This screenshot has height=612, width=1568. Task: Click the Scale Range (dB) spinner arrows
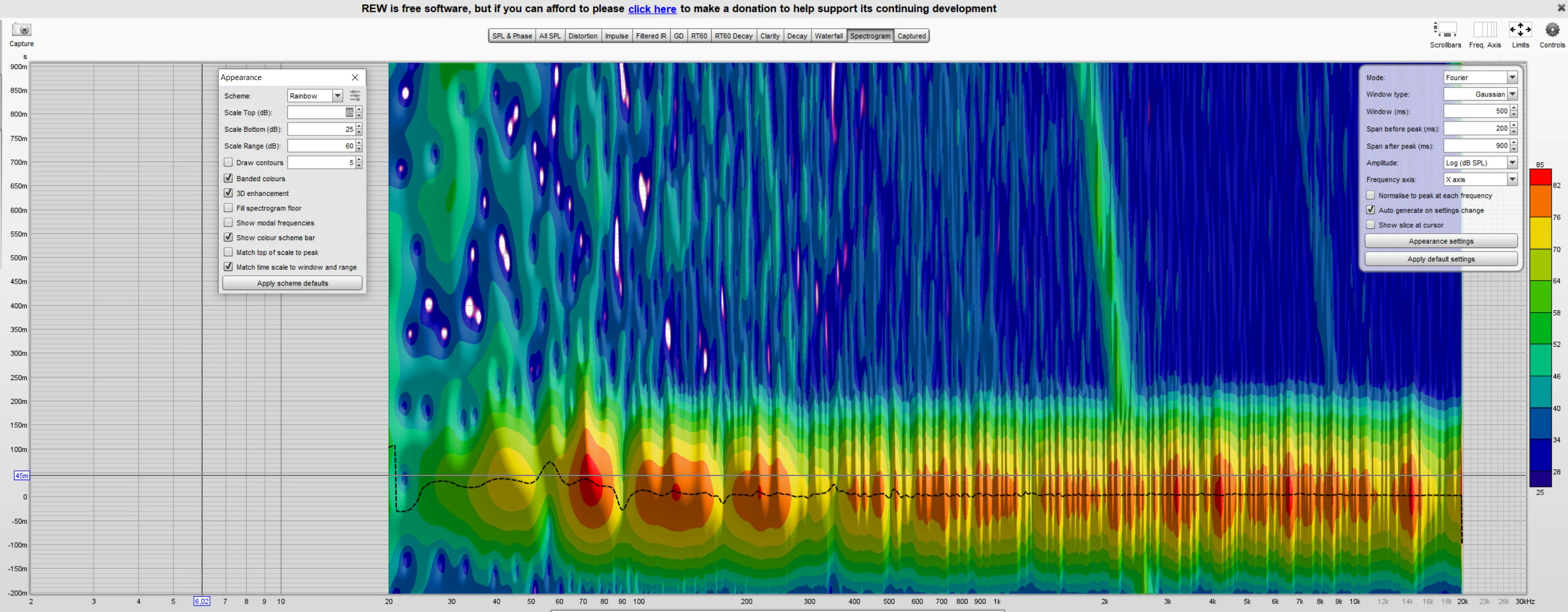click(x=359, y=146)
